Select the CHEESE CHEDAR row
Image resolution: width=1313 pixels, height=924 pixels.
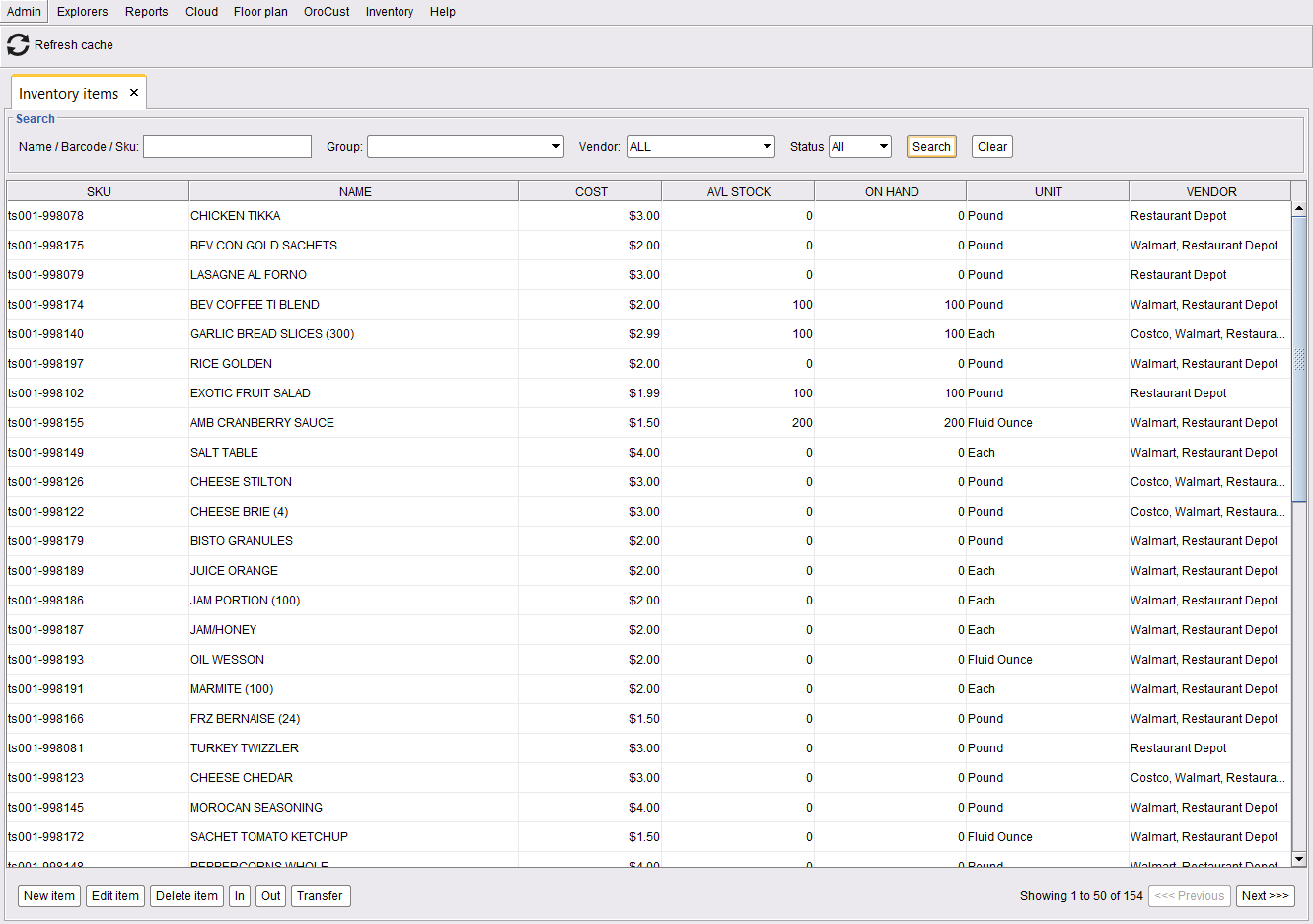(x=649, y=778)
